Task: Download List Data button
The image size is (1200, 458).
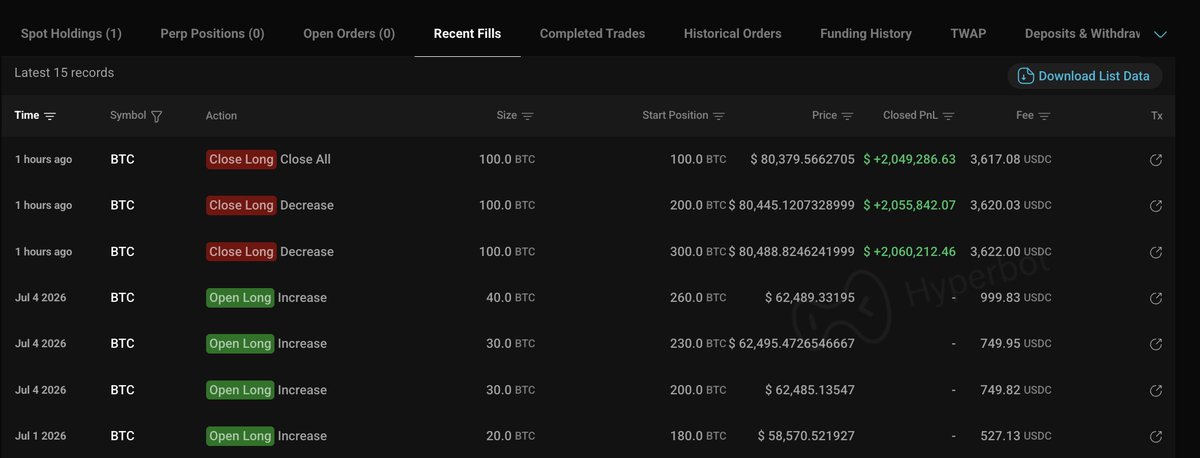Action: click(1085, 76)
